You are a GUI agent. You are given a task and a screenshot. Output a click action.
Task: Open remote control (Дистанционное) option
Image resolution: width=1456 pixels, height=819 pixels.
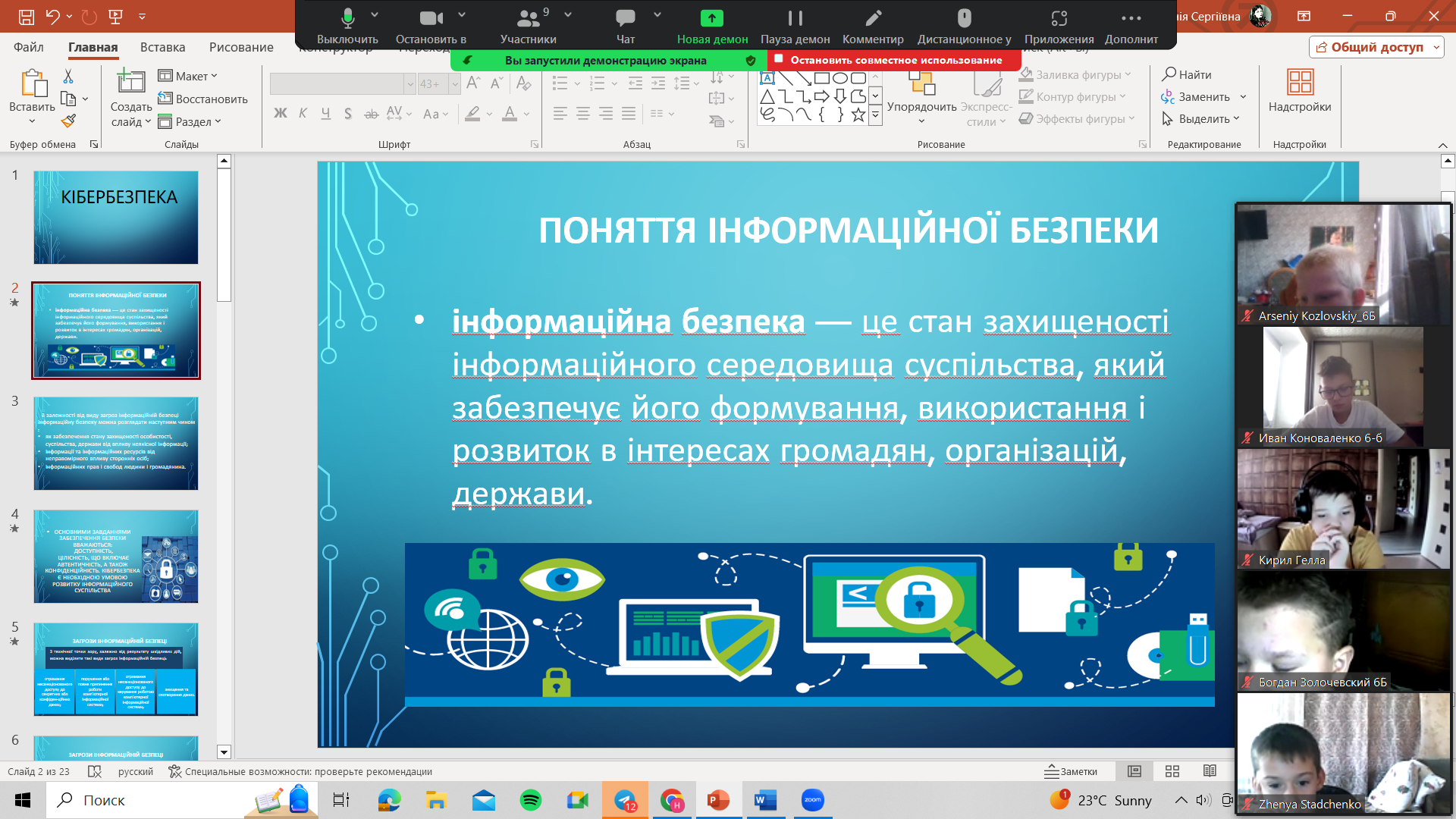(964, 25)
